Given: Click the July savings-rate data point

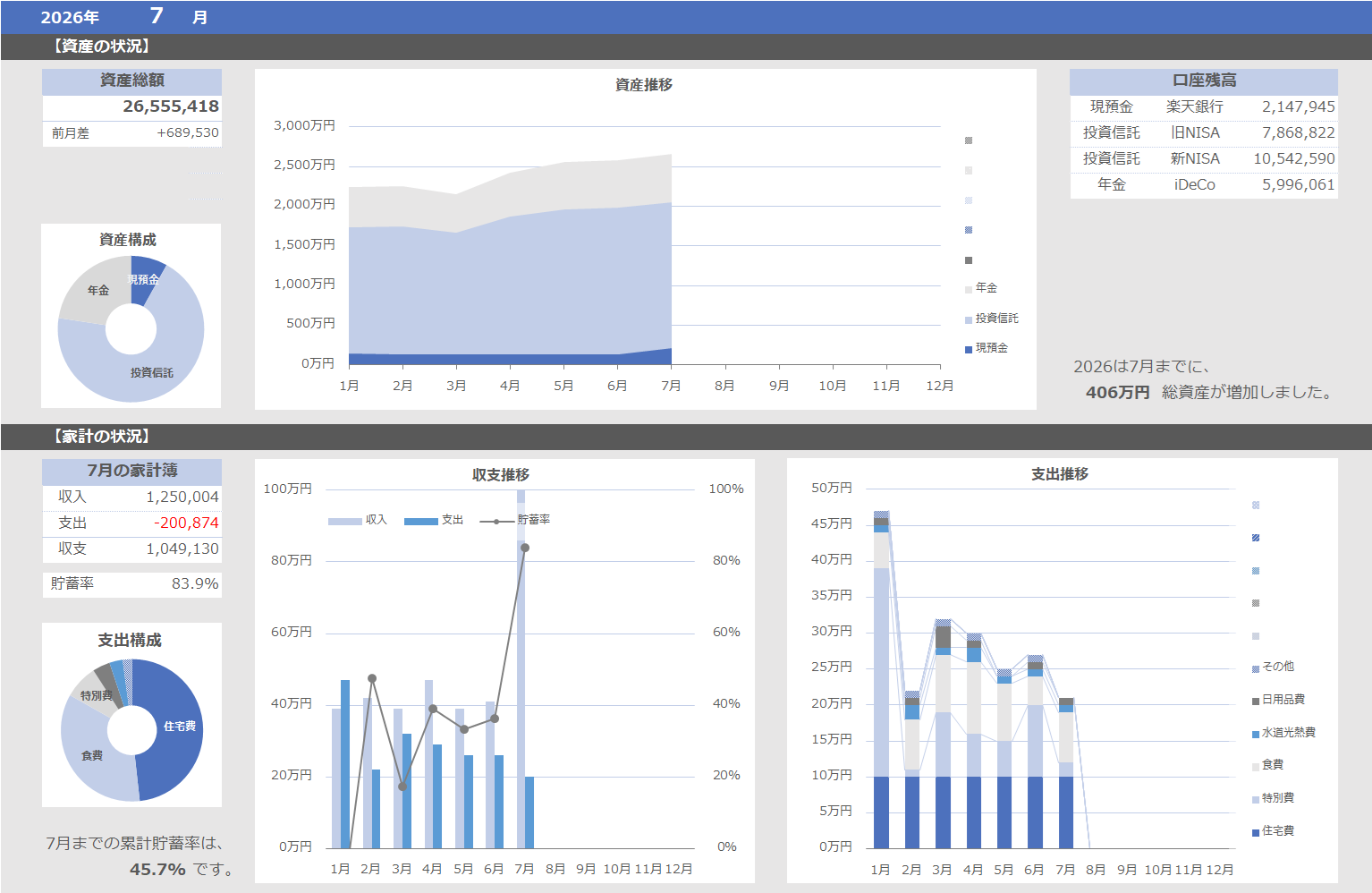Looking at the screenshot, I should tap(525, 548).
